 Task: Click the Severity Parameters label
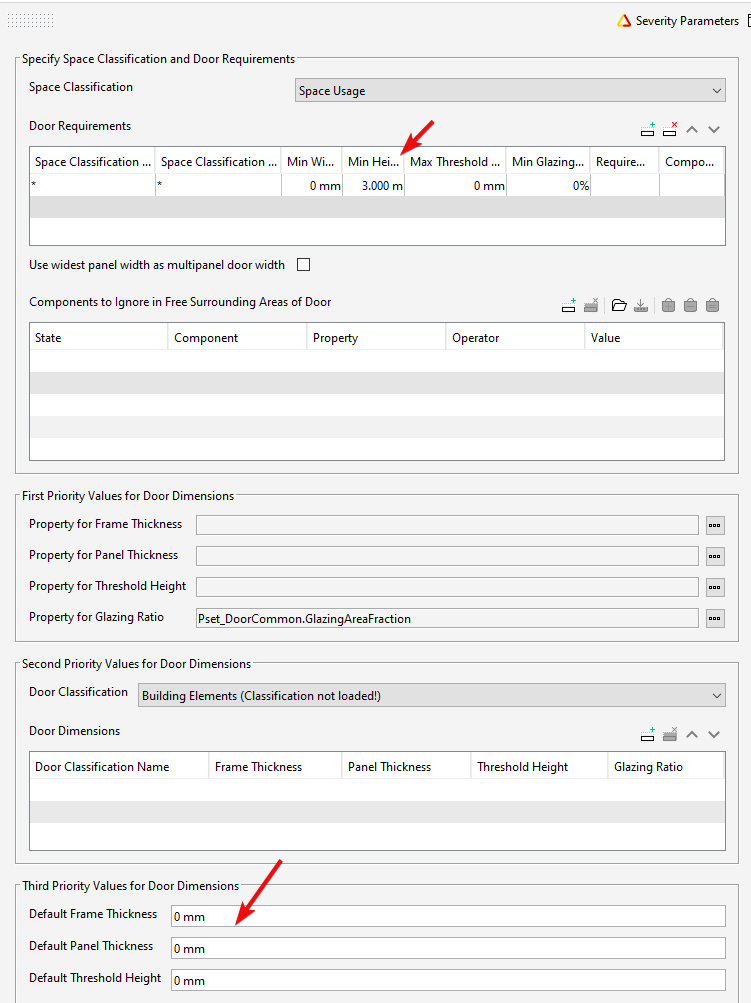(x=687, y=21)
